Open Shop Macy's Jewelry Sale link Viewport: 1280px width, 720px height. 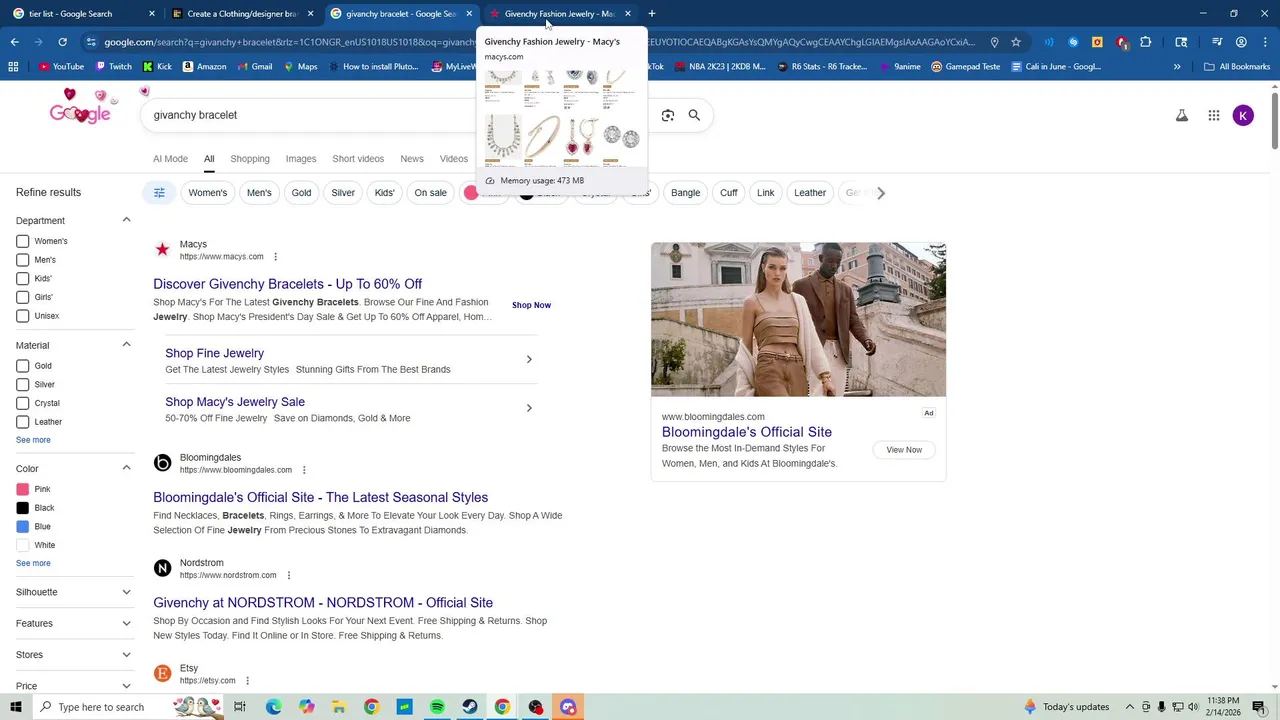[235, 402]
